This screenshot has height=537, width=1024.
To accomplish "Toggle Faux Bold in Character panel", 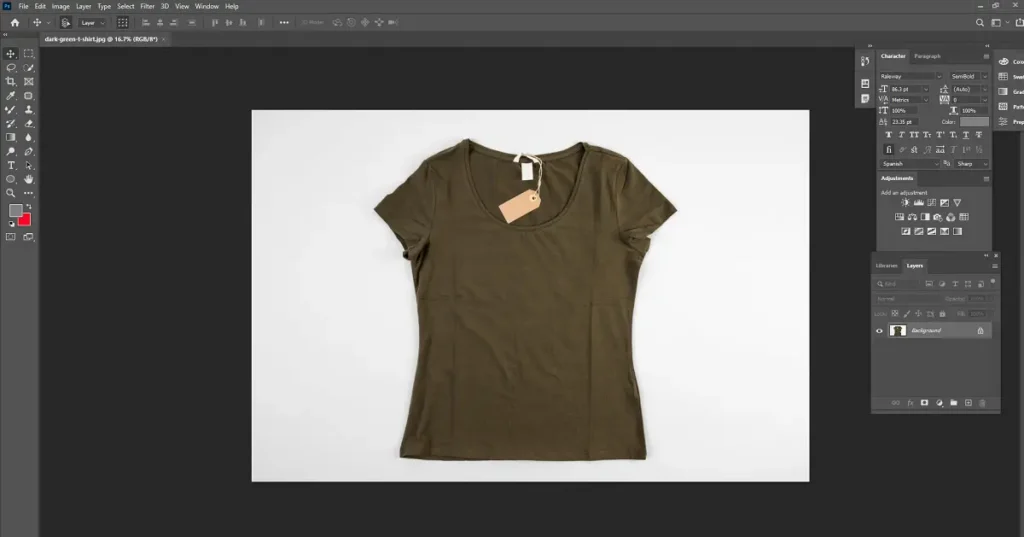I will click(888, 135).
